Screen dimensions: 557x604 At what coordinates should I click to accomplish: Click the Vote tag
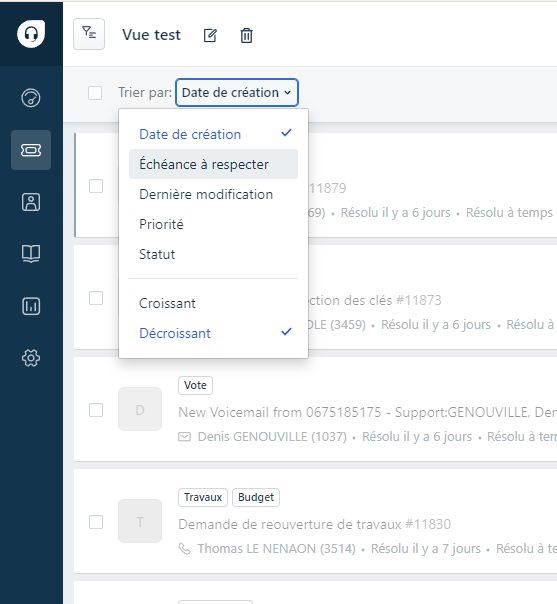195,385
